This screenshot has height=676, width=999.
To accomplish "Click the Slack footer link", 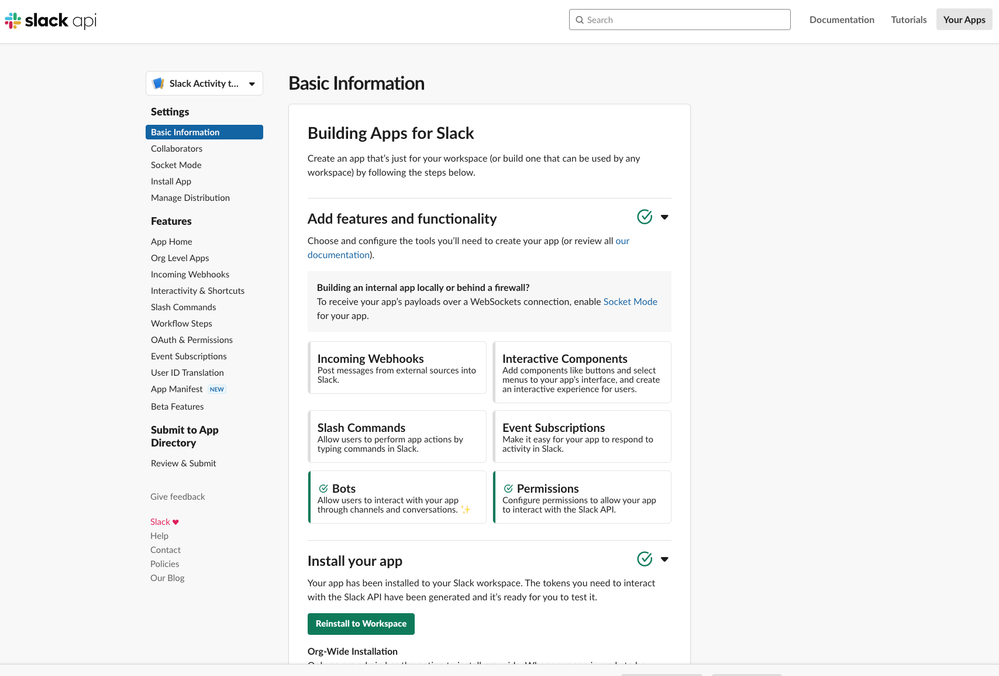I will [x=160, y=522].
